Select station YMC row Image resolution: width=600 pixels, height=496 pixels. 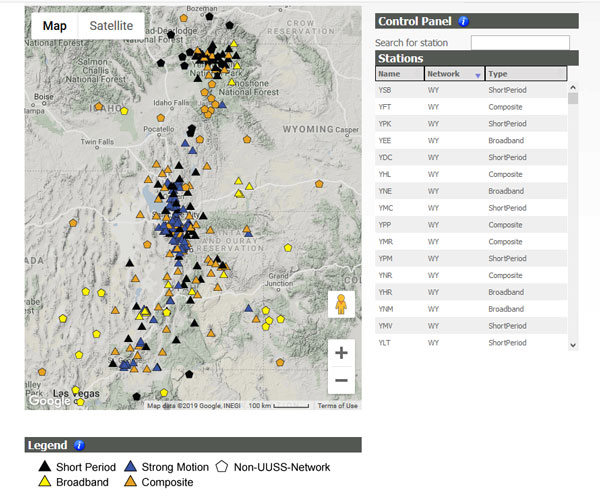[x=471, y=208]
